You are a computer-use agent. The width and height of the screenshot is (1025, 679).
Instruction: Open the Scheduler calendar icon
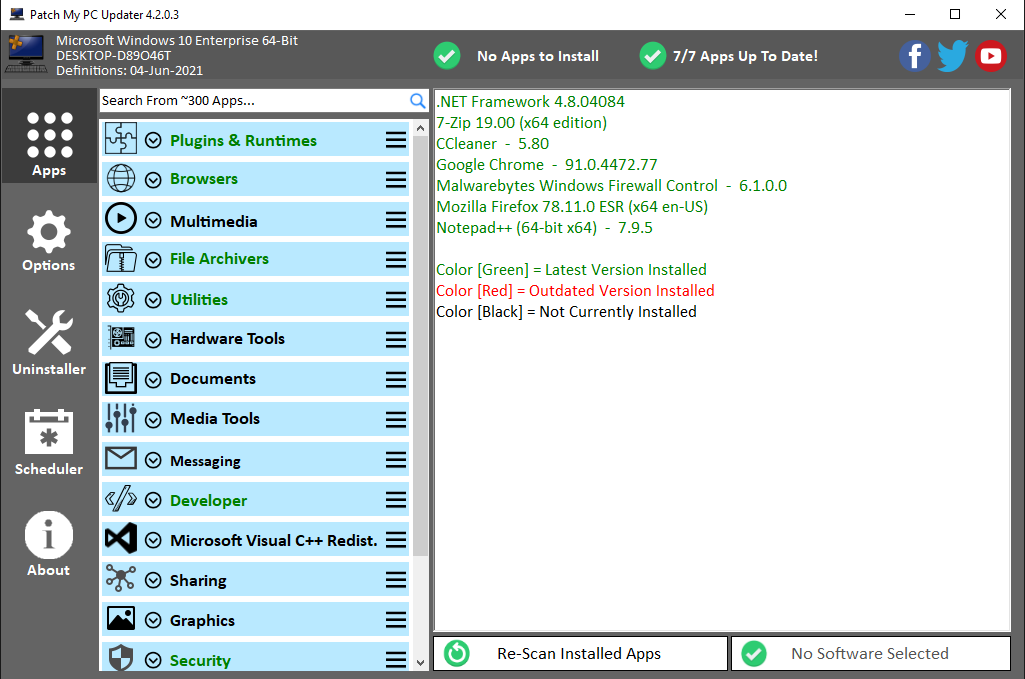49,433
